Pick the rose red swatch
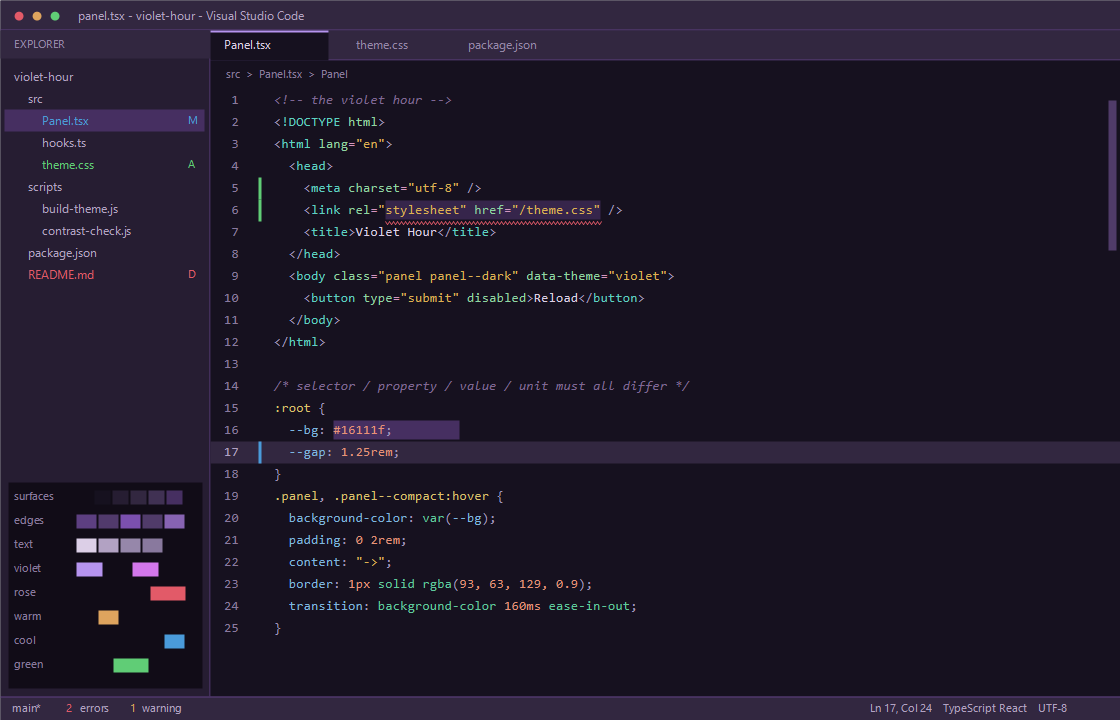1120x720 pixels. tap(168, 594)
